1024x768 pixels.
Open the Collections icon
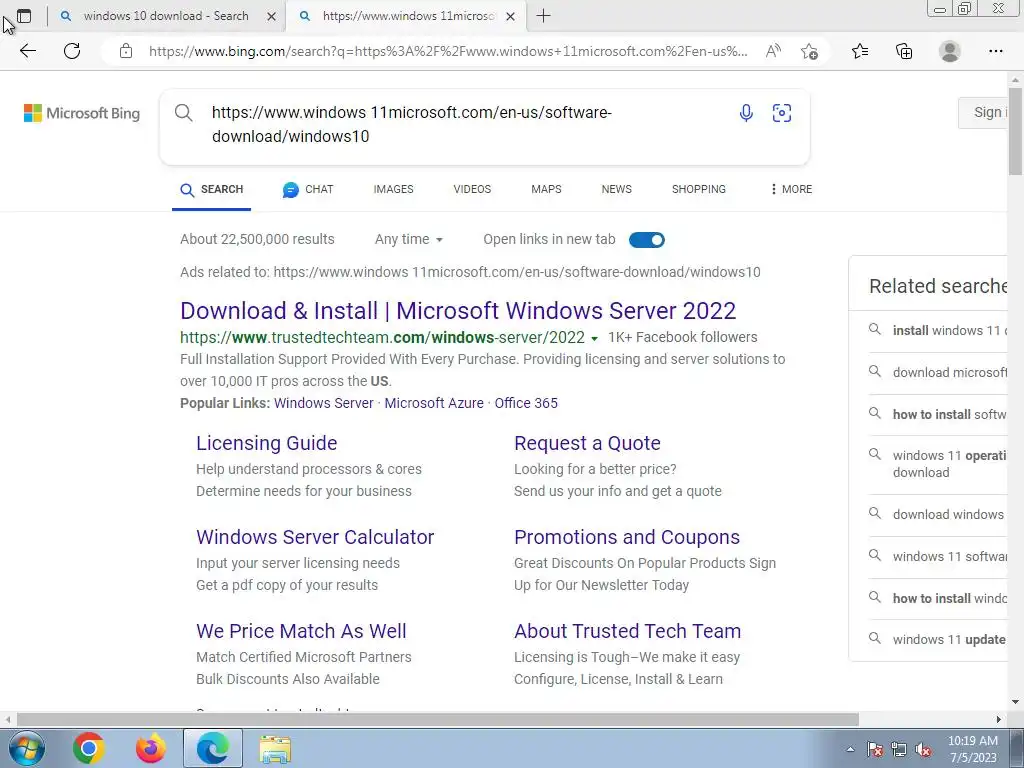point(904,51)
